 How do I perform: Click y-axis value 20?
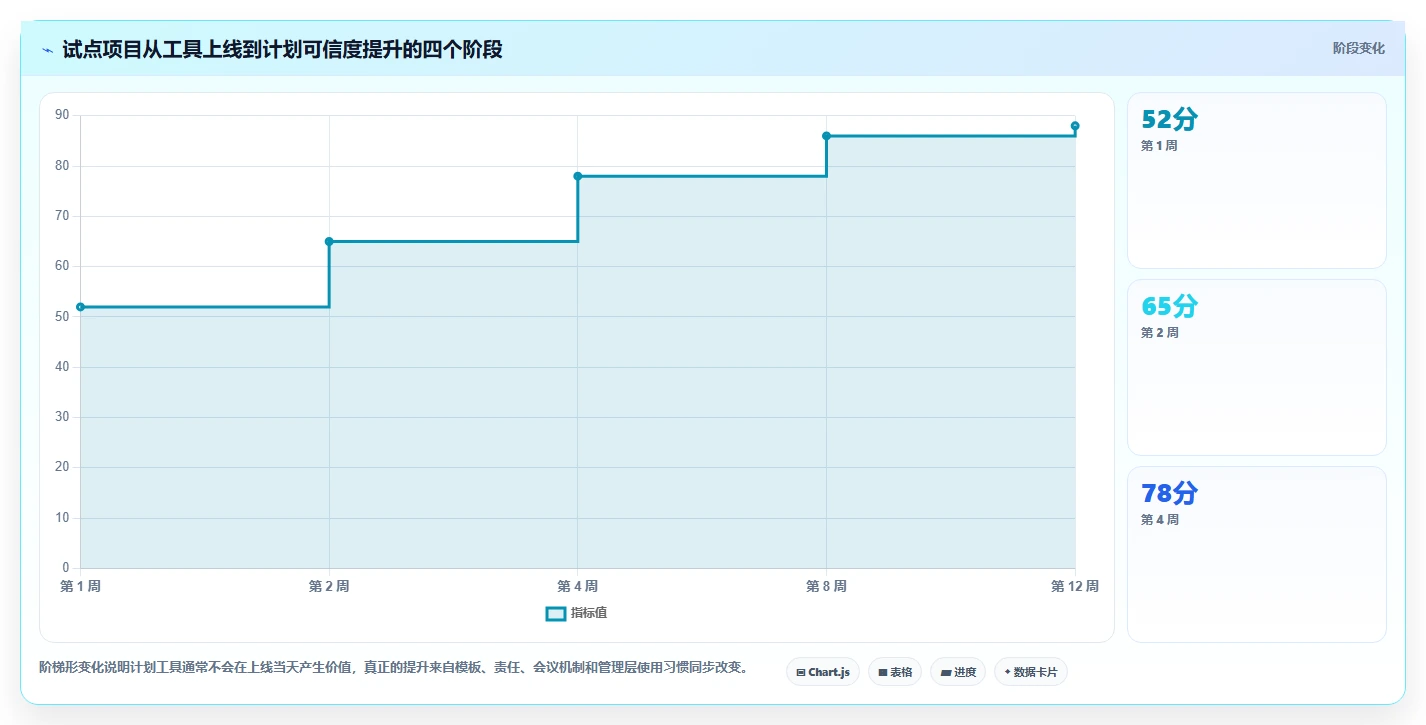pyautogui.click(x=62, y=467)
